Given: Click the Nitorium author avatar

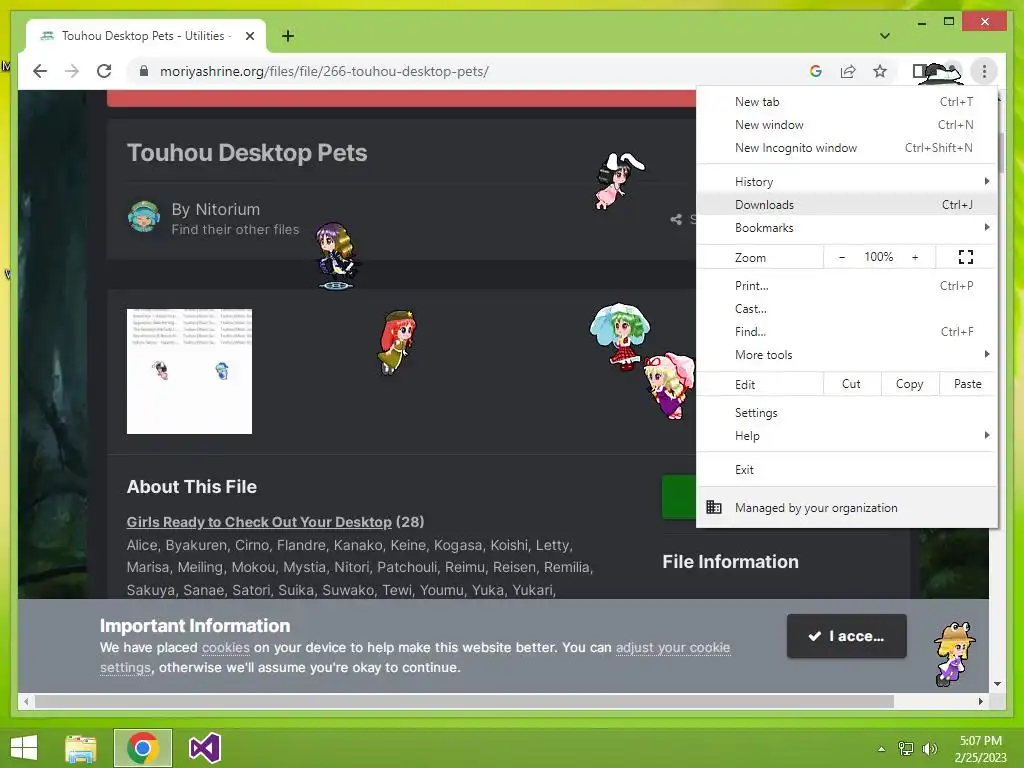Looking at the screenshot, I should [x=144, y=217].
